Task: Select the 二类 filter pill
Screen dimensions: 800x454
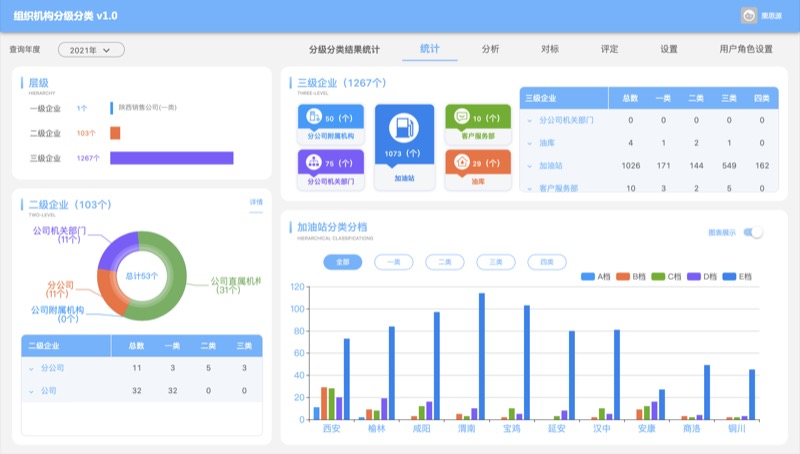Action: [445, 262]
